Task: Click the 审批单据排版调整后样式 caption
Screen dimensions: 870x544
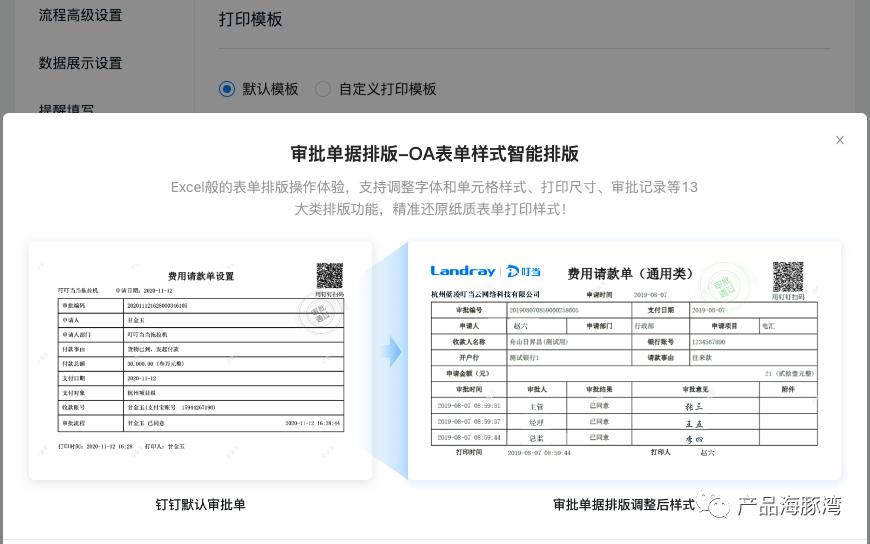Action: 623,505
